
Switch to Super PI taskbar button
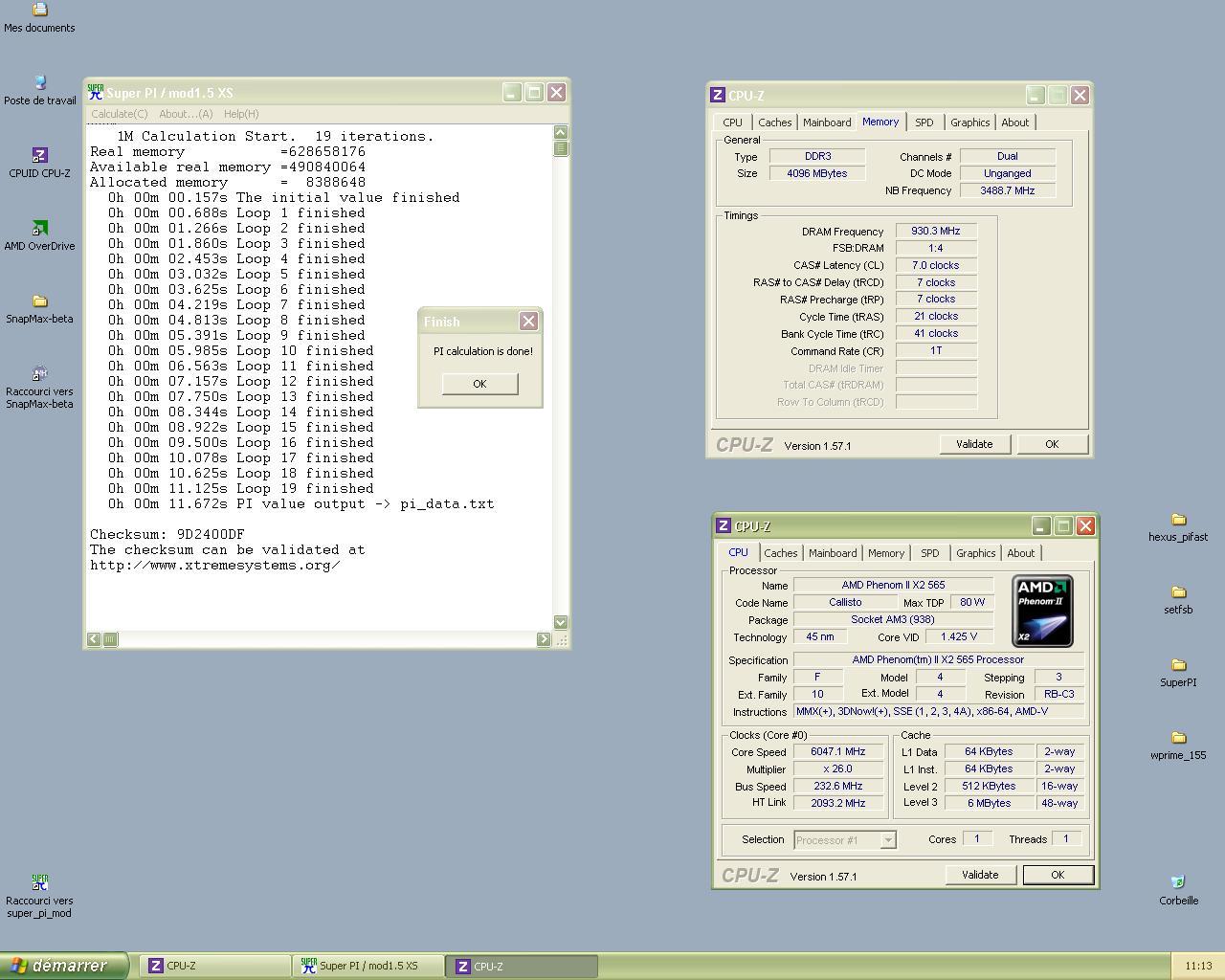click(368, 966)
